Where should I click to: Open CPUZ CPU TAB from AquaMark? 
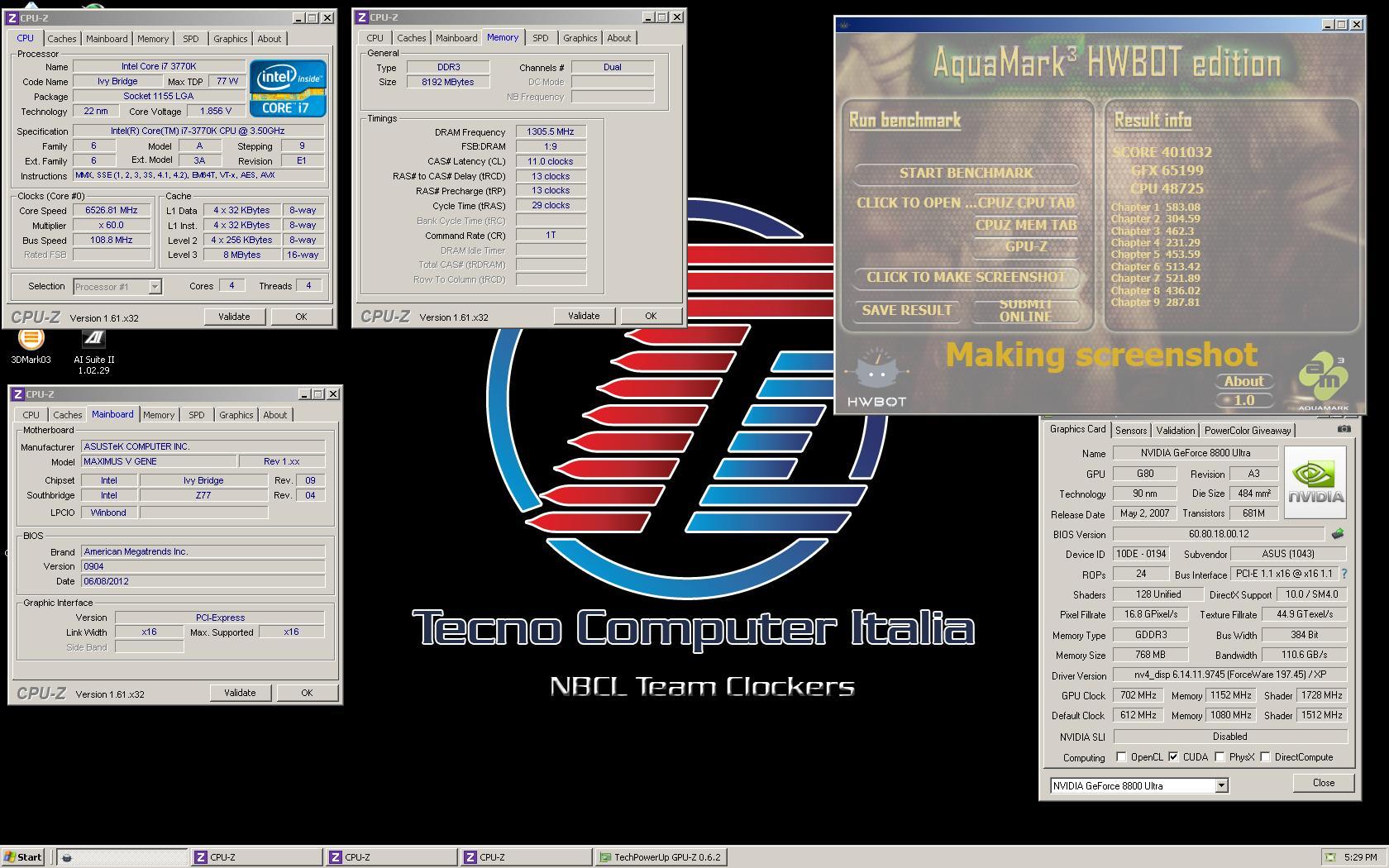1025,203
